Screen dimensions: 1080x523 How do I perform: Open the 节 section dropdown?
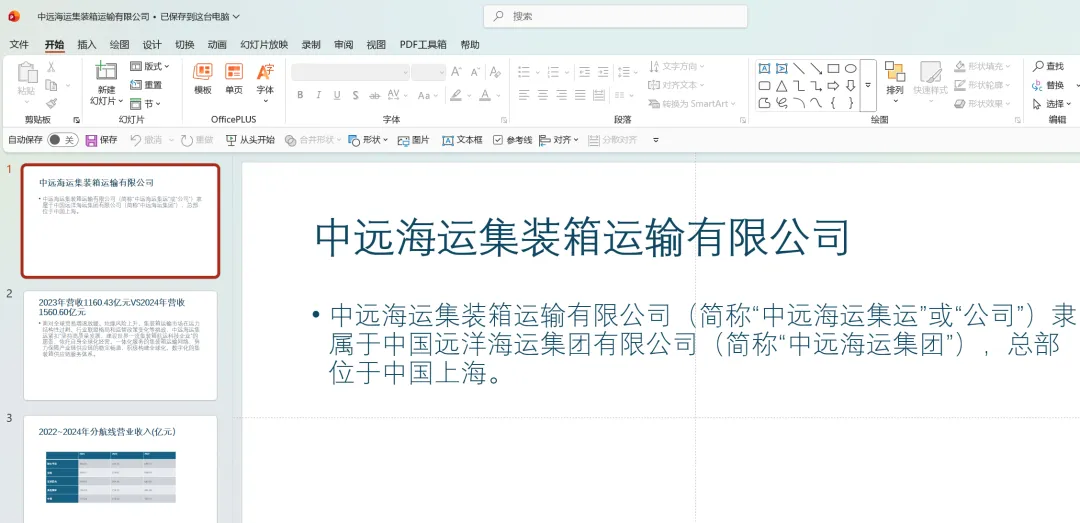145,103
